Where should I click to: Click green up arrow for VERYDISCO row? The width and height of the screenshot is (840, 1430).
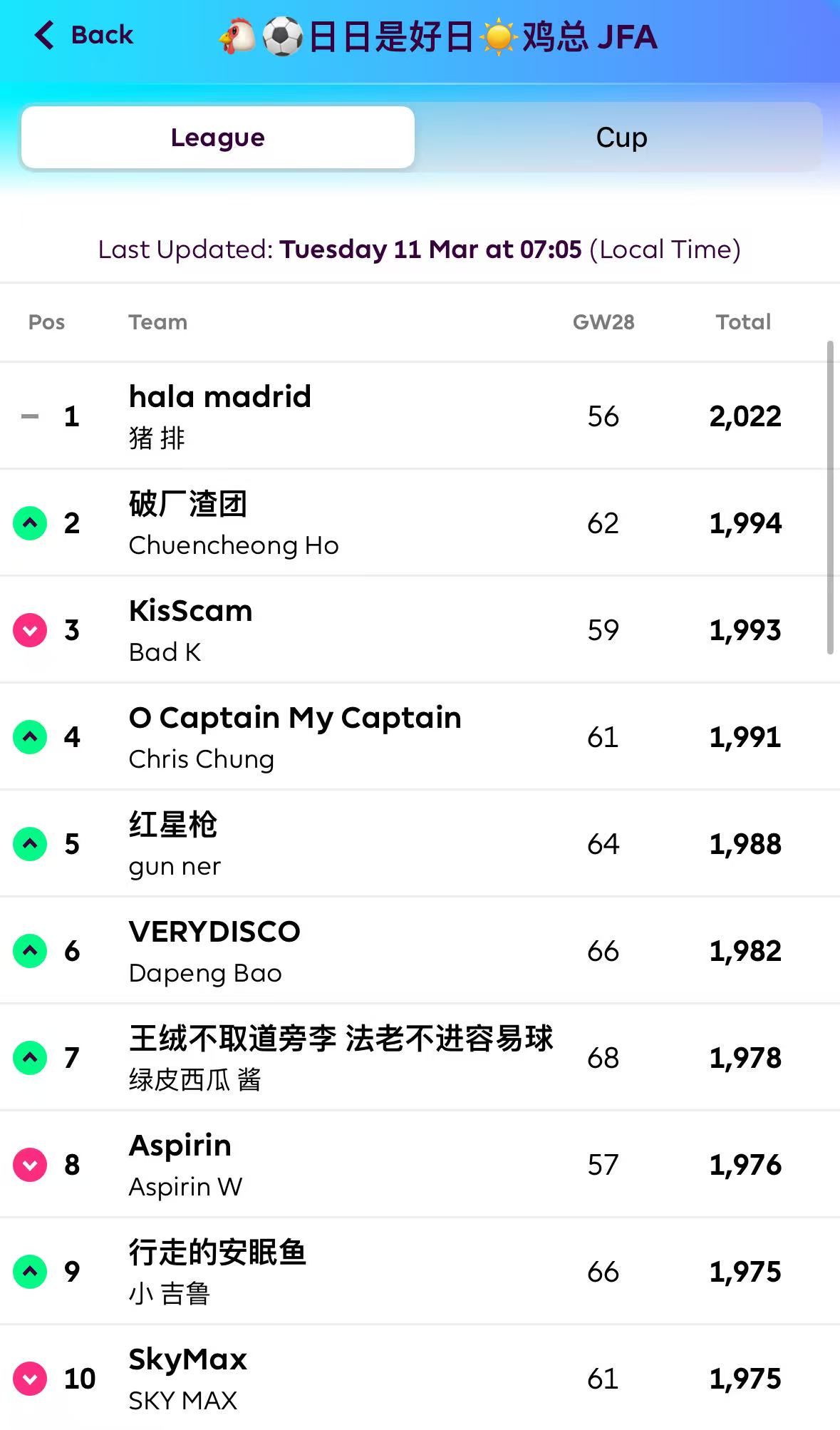click(x=30, y=951)
